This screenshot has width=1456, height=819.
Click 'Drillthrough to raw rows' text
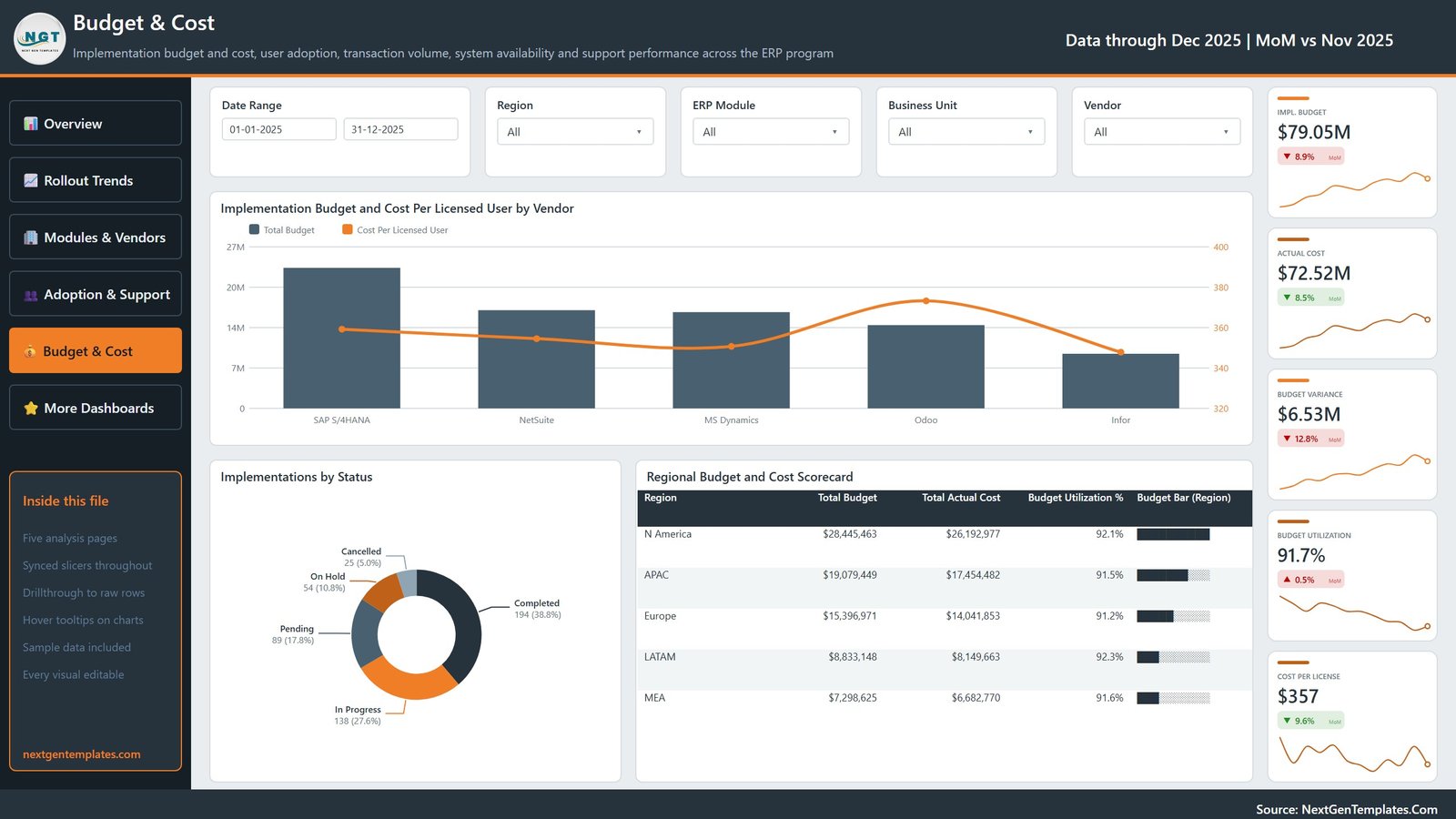coord(84,592)
